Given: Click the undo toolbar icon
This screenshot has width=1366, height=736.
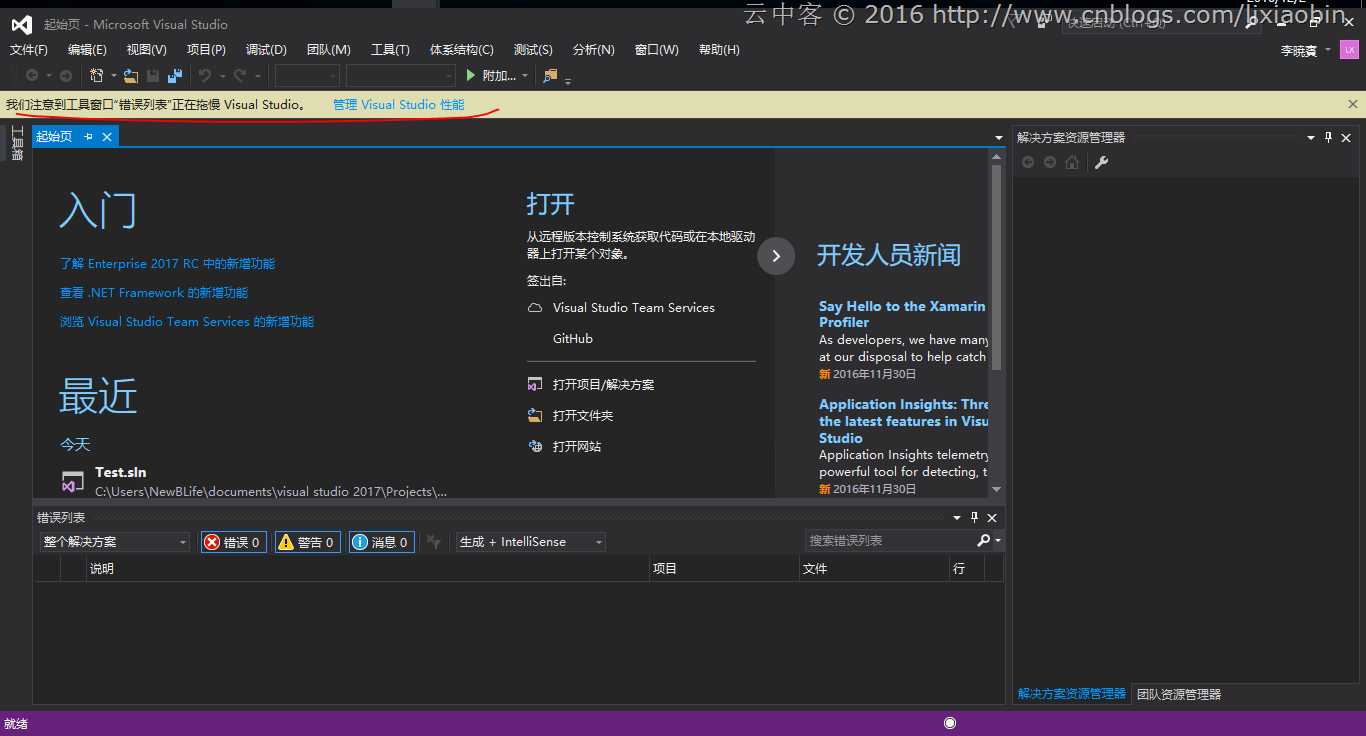Looking at the screenshot, I should (x=204, y=76).
